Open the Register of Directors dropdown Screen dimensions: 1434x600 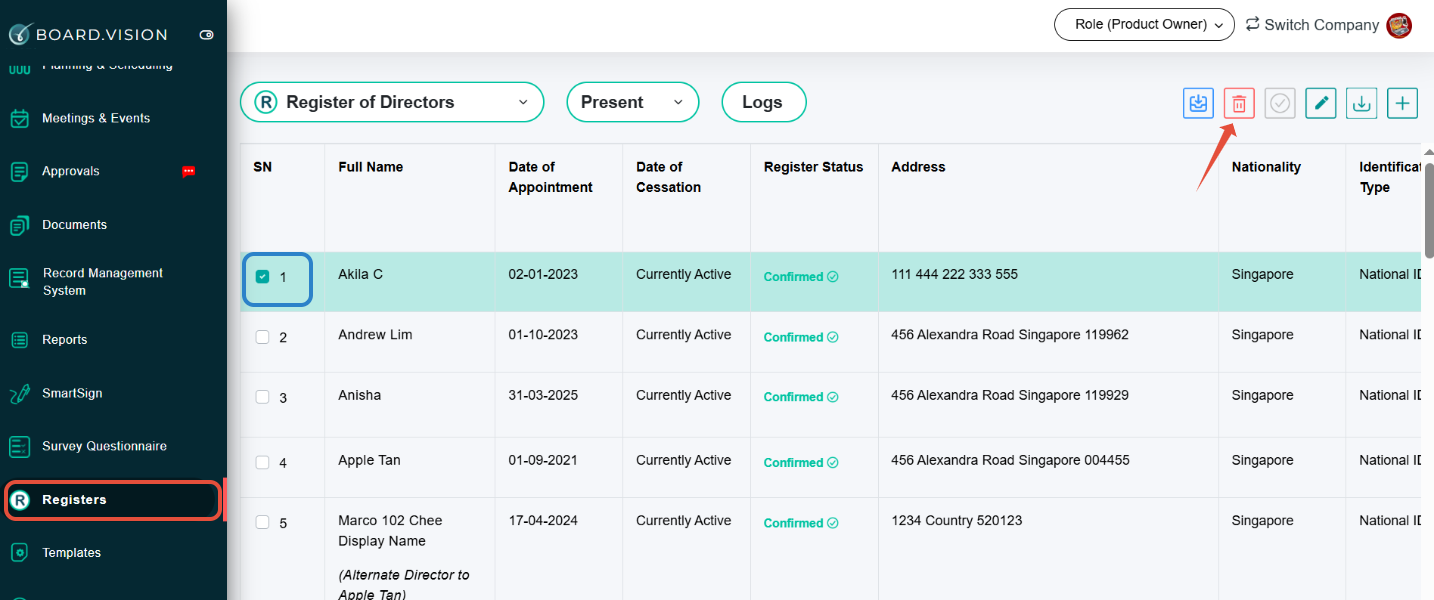392,102
